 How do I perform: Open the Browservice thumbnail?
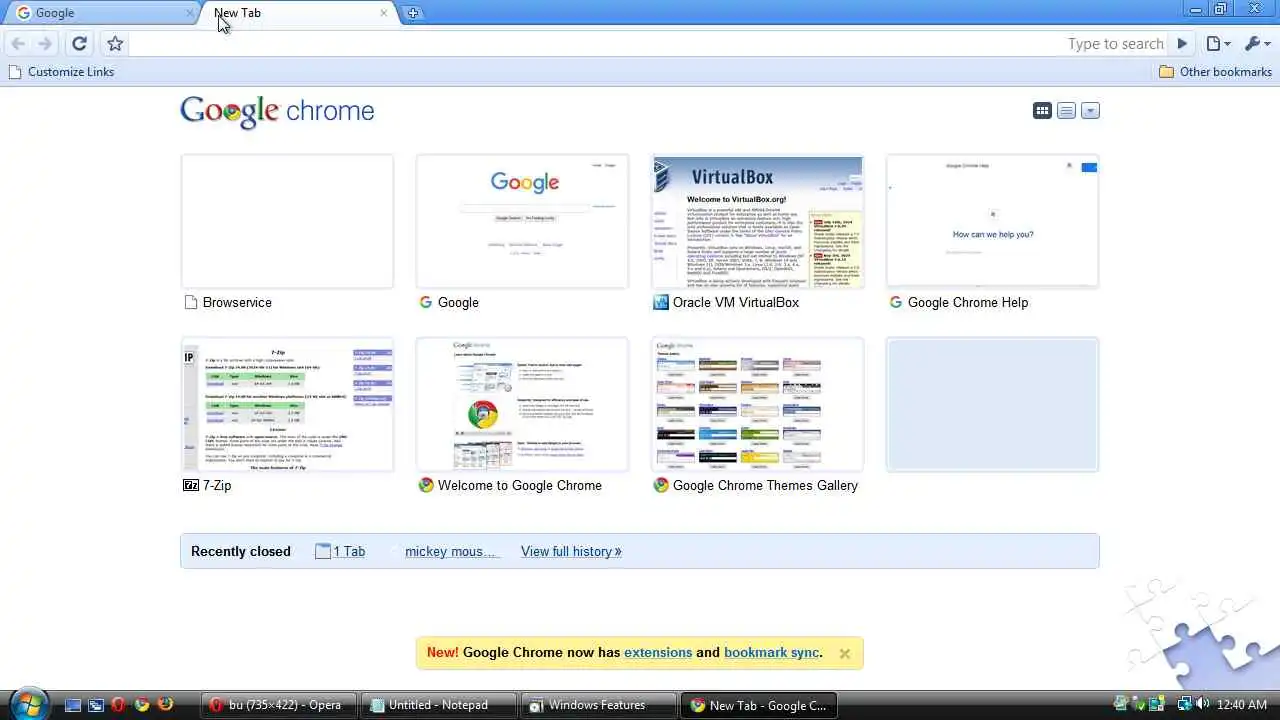pos(287,221)
